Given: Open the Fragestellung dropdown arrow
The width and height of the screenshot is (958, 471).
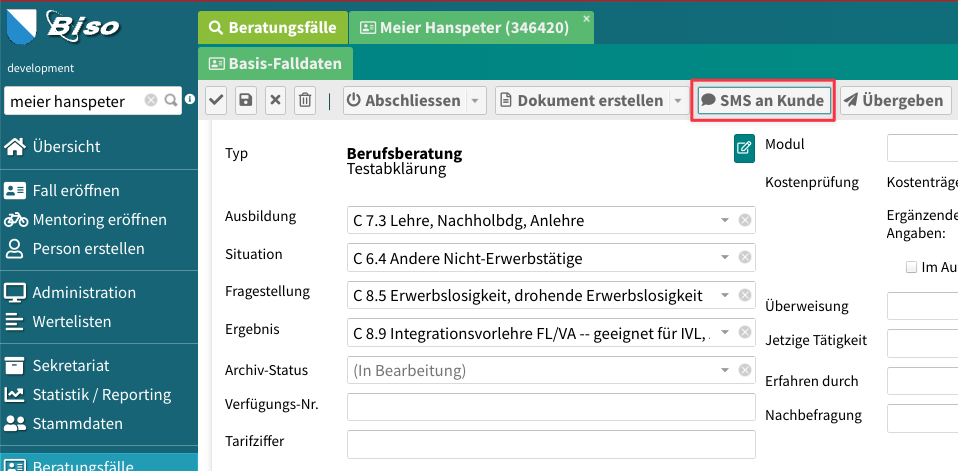Looking at the screenshot, I should pos(725,296).
